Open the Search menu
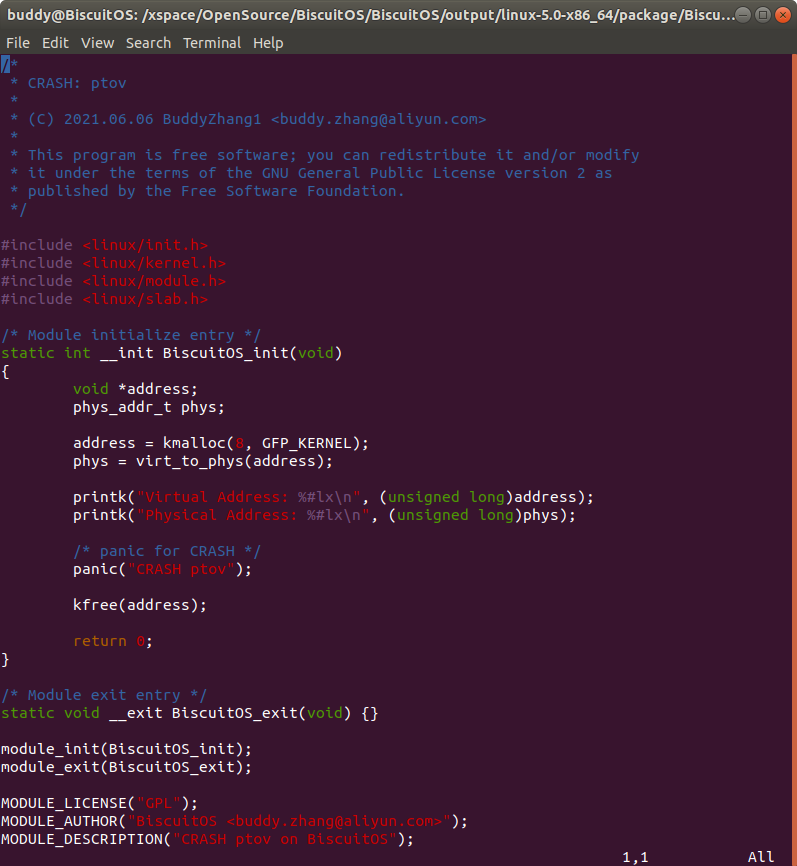This screenshot has width=797, height=866. (148, 43)
